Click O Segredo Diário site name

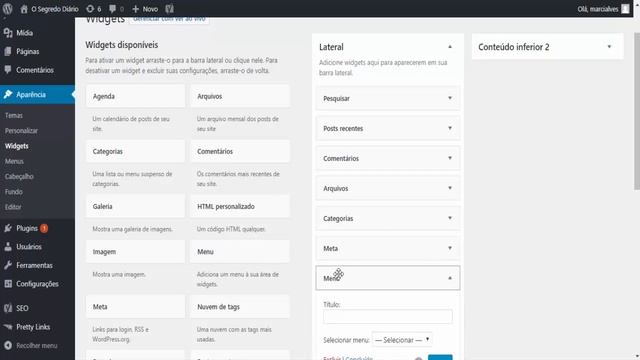click(x=55, y=9)
